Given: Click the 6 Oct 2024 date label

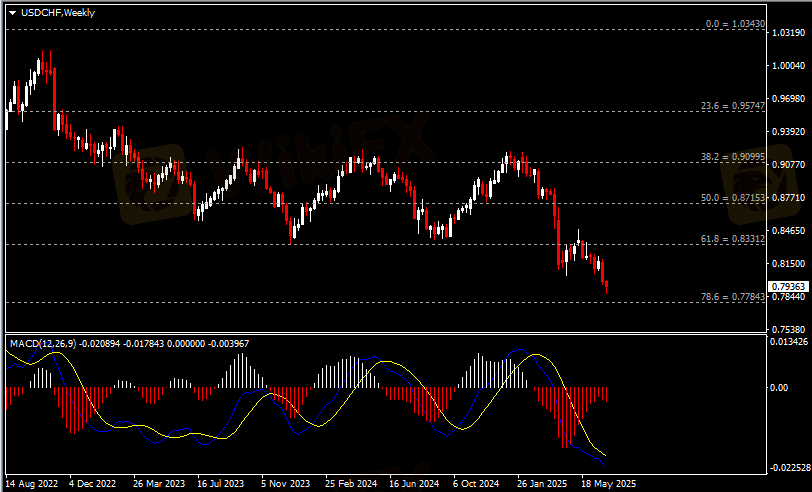Looking at the screenshot, I should 475,484.
